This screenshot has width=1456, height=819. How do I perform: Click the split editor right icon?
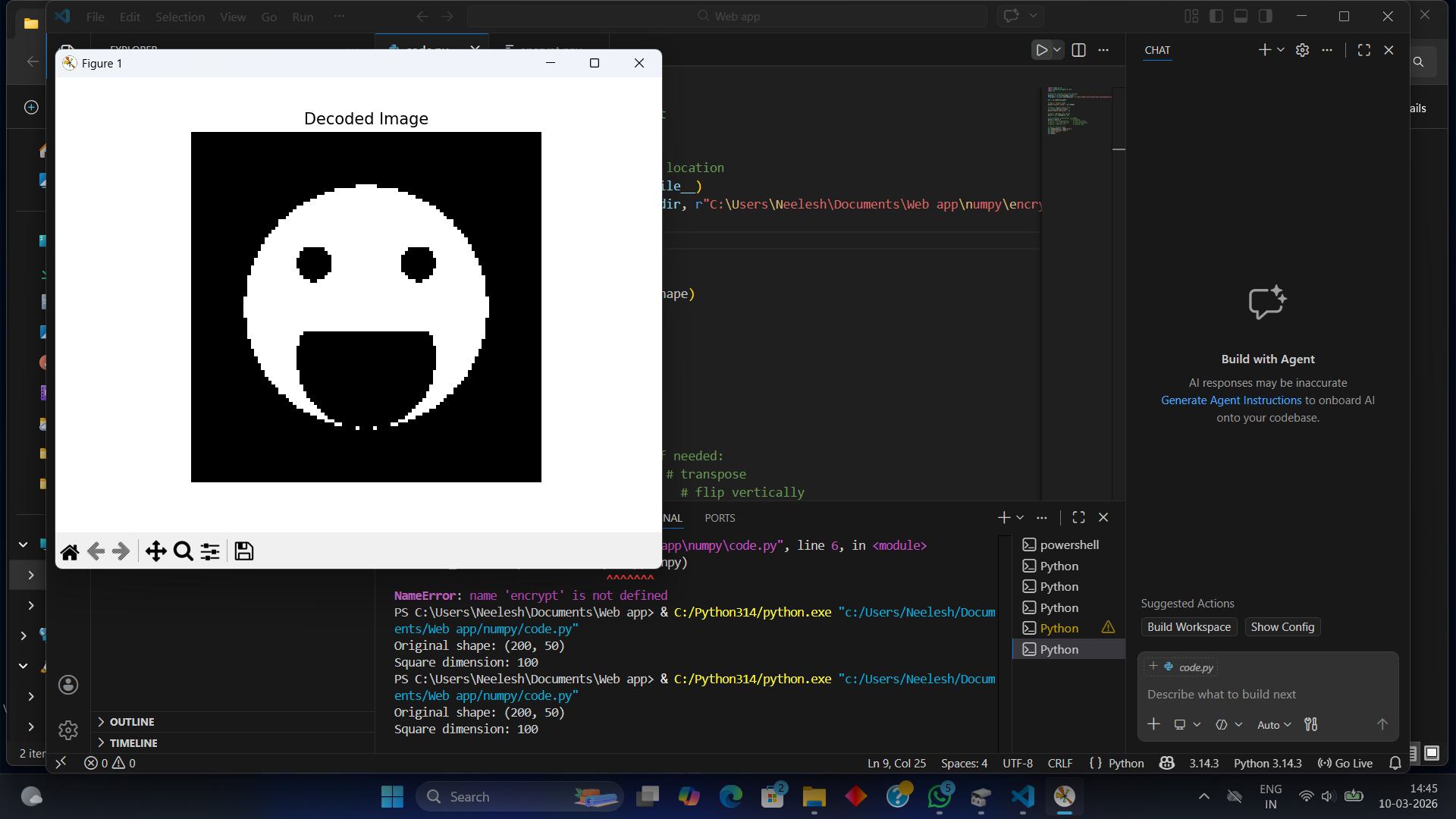point(1078,50)
